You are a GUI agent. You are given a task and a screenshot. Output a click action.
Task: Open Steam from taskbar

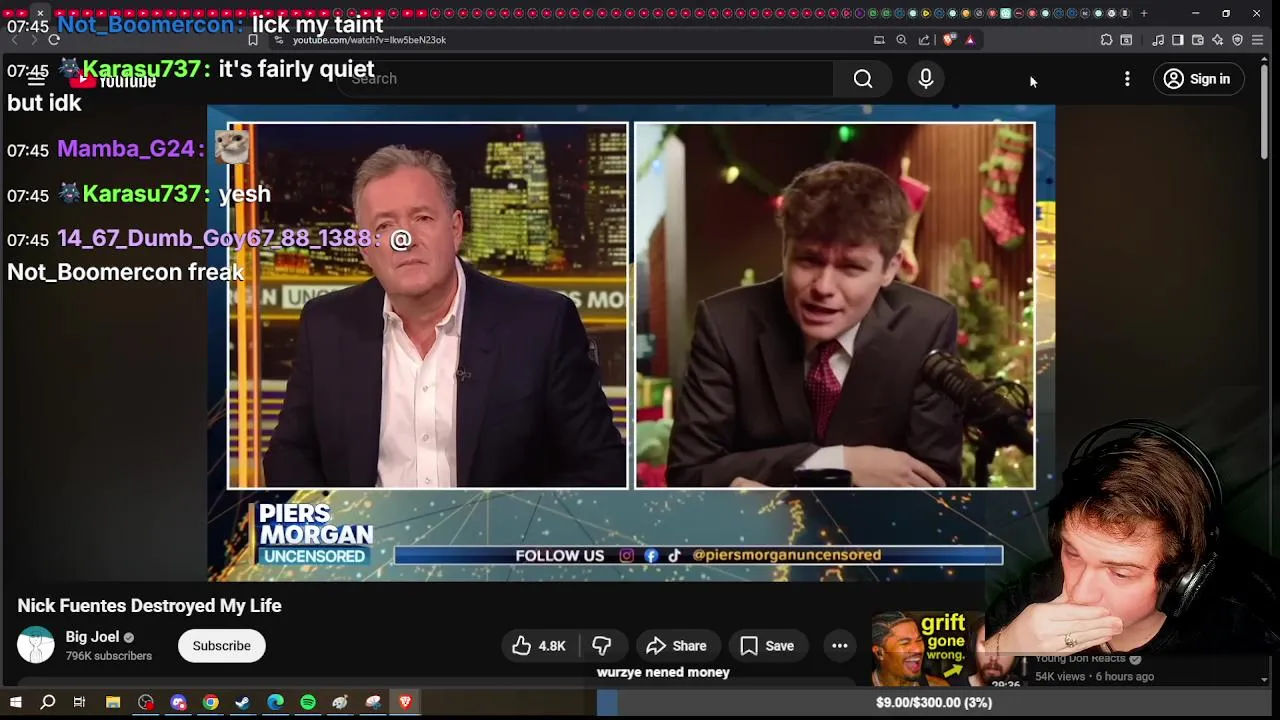pos(242,703)
